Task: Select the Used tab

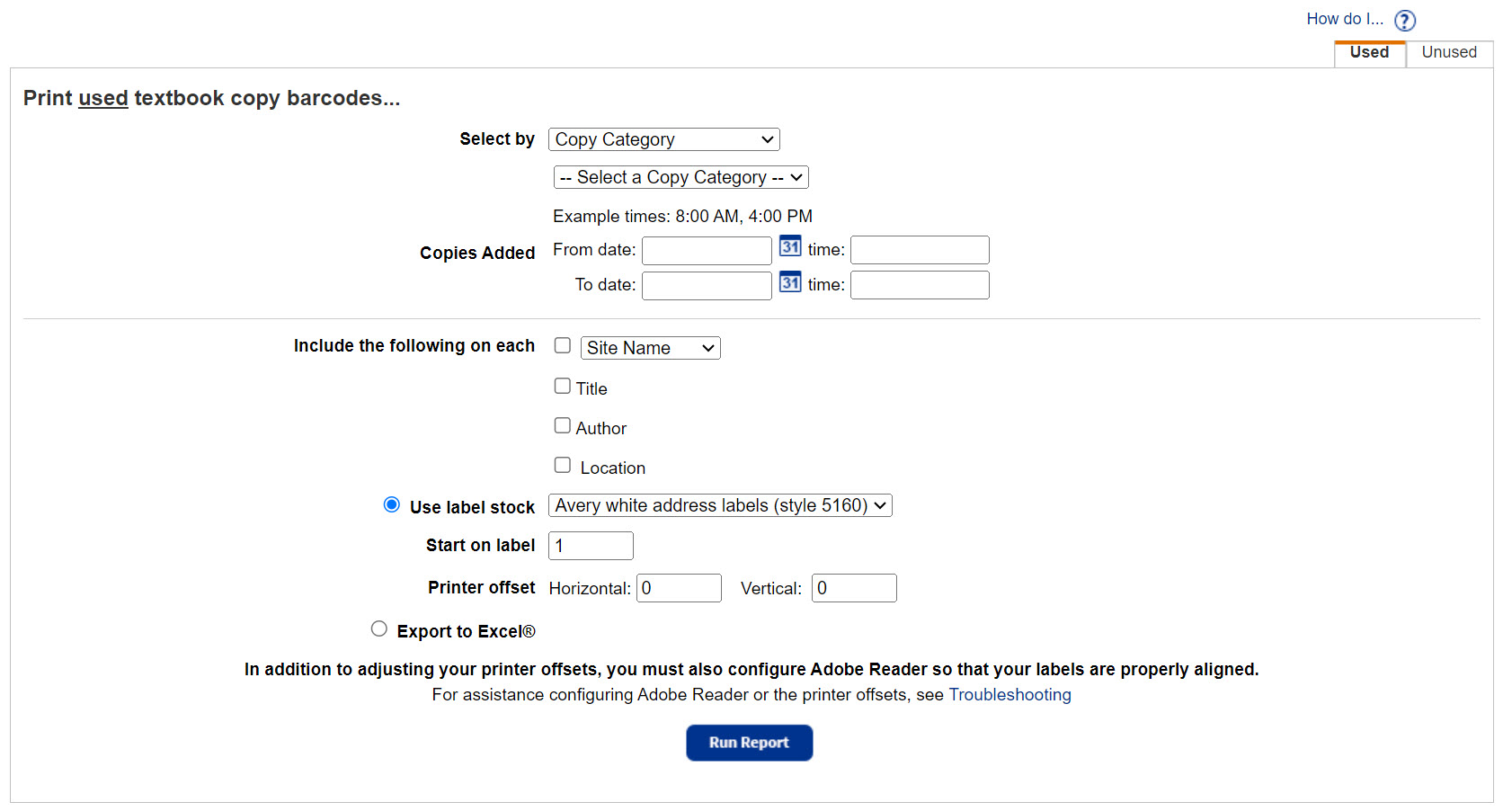Action: [x=1368, y=53]
